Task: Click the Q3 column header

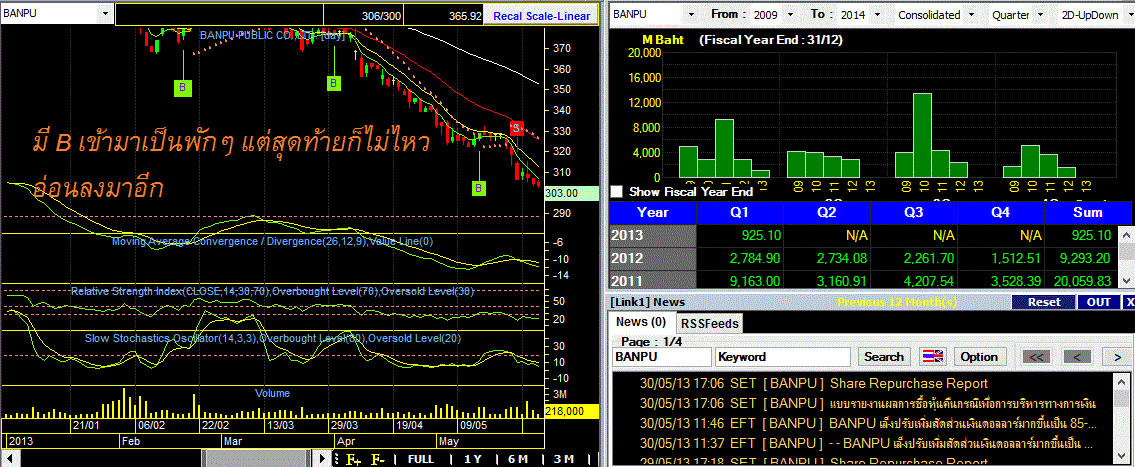Action: click(914, 212)
